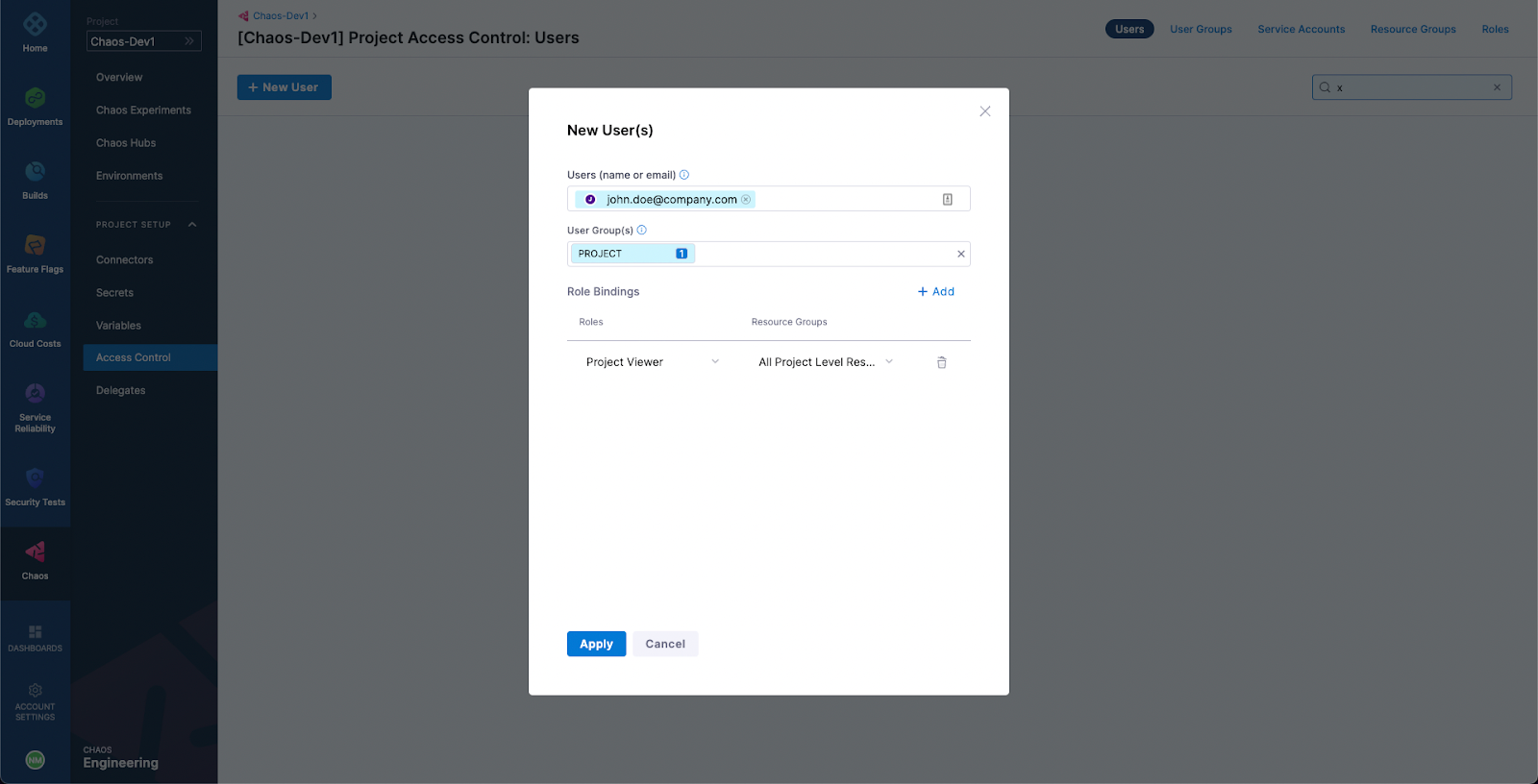
Task: Click the Chaos-Dev1 breadcrumb link
Action: (x=281, y=15)
